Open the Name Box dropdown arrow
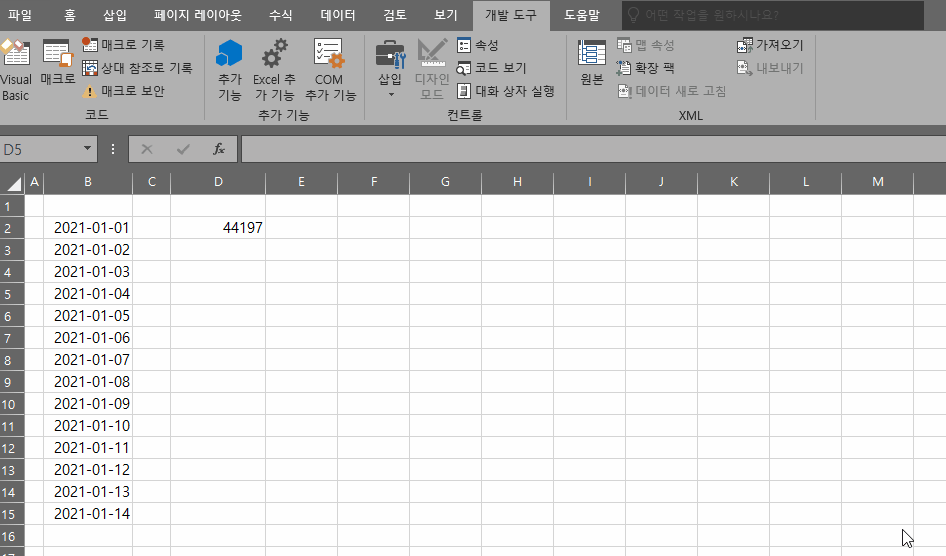The width and height of the screenshot is (946, 556). [x=87, y=148]
